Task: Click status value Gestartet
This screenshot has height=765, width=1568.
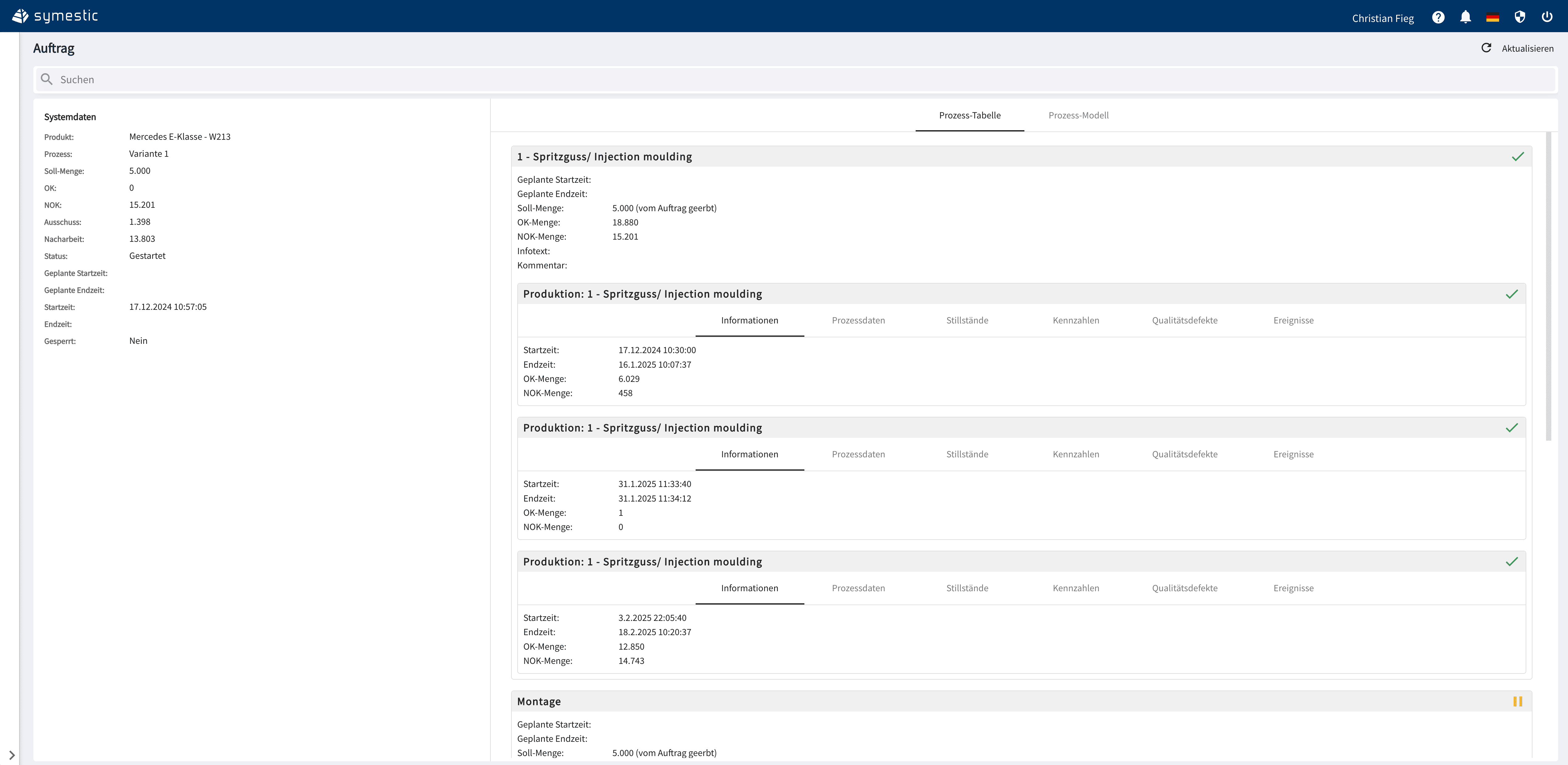Action: (147, 256)
